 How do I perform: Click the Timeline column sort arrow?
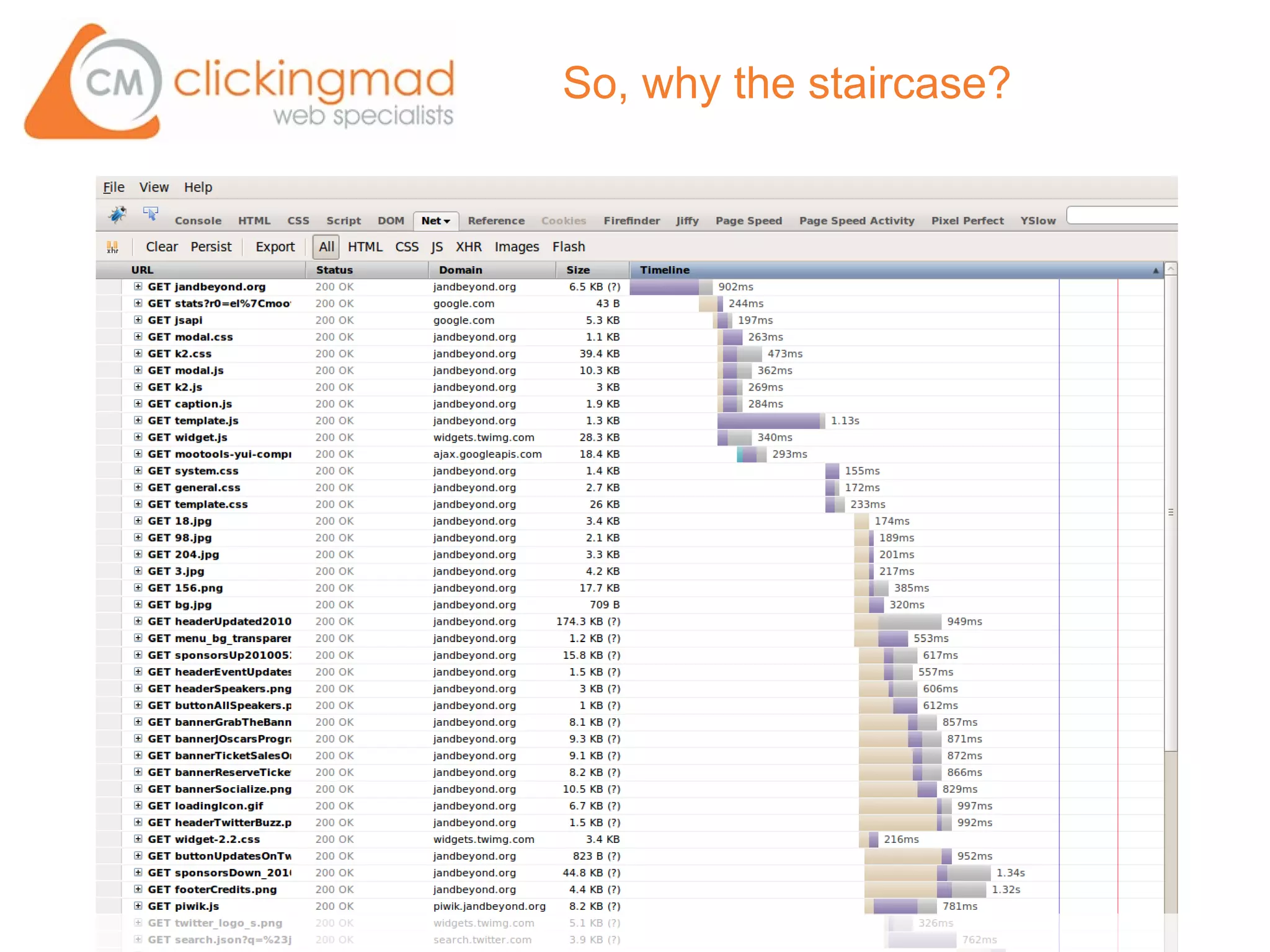coord(1155,270)
